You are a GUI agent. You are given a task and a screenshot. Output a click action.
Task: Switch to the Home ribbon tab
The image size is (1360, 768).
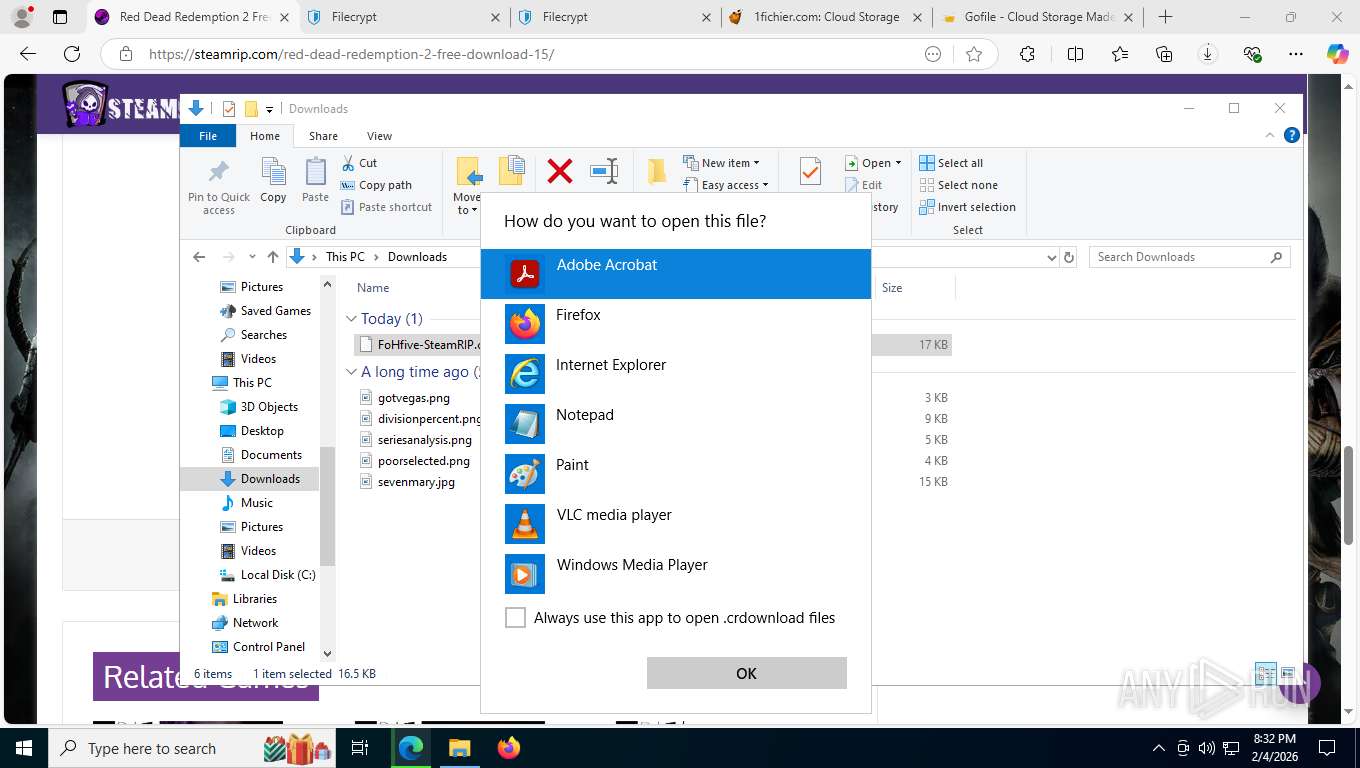pyautogui.click(x=265, y=136)
